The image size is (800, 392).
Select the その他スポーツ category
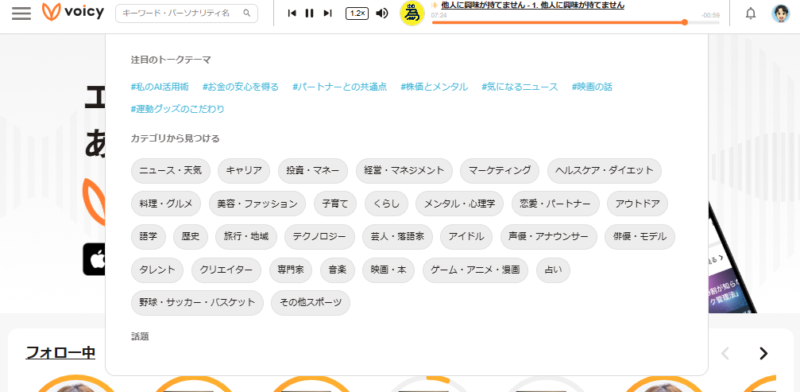click(311, 303)
